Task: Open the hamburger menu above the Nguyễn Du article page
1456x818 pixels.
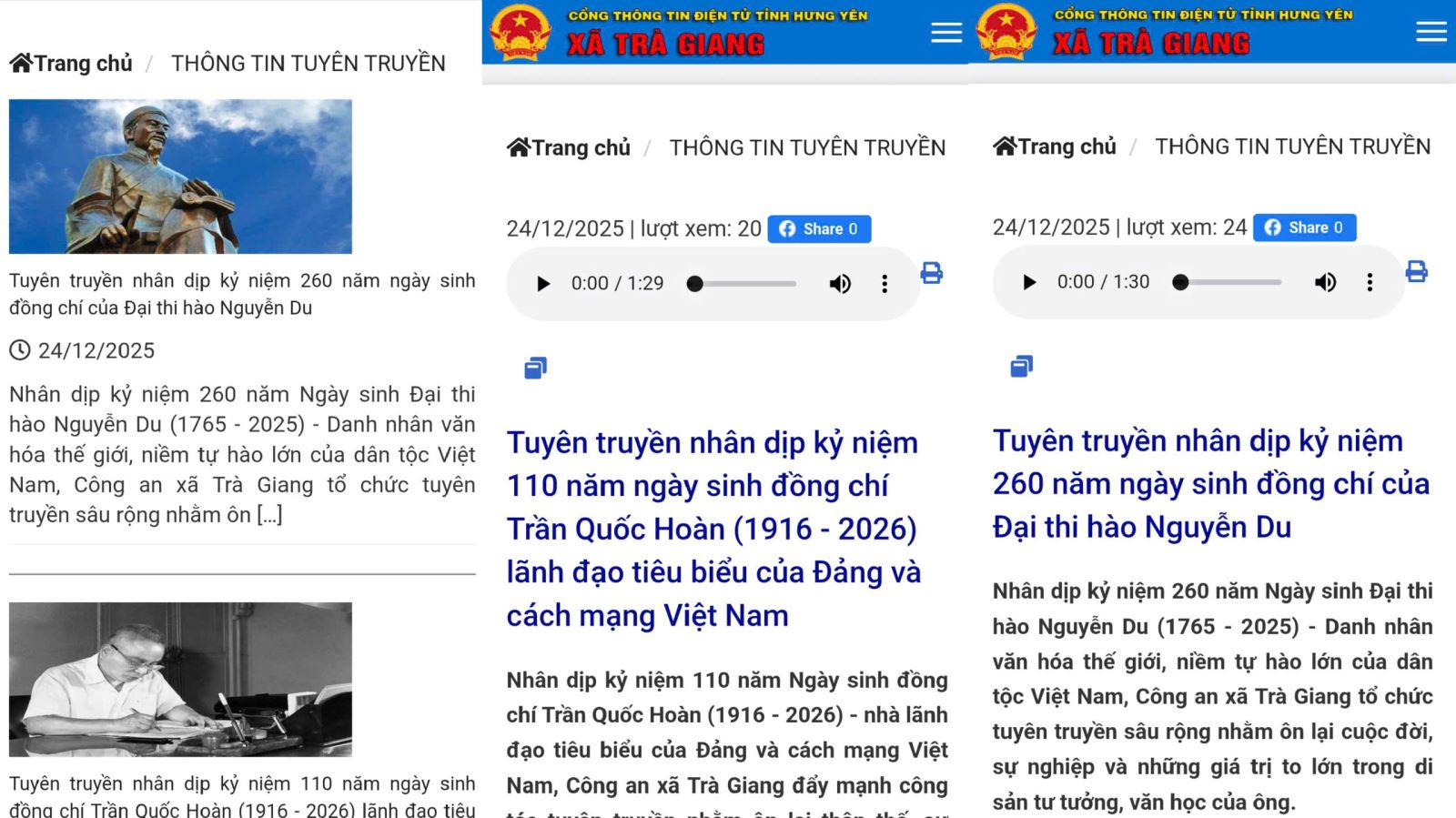Action: 1431,32
